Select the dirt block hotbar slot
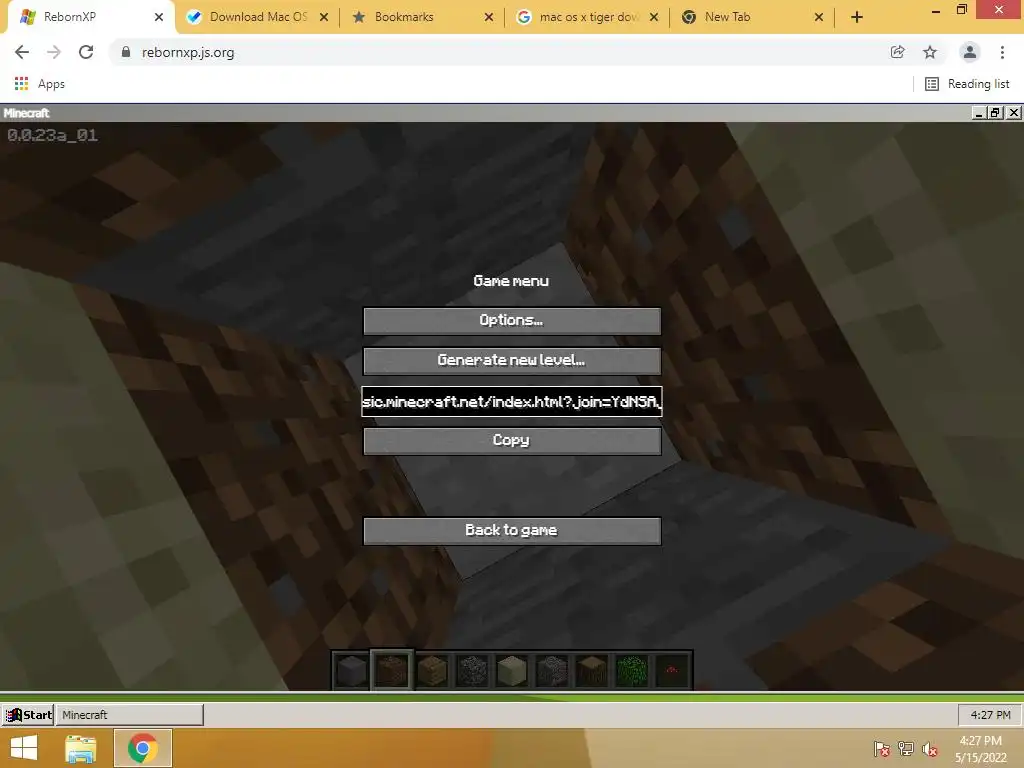This screenshot has height=768, width=1024. (392, 671)
